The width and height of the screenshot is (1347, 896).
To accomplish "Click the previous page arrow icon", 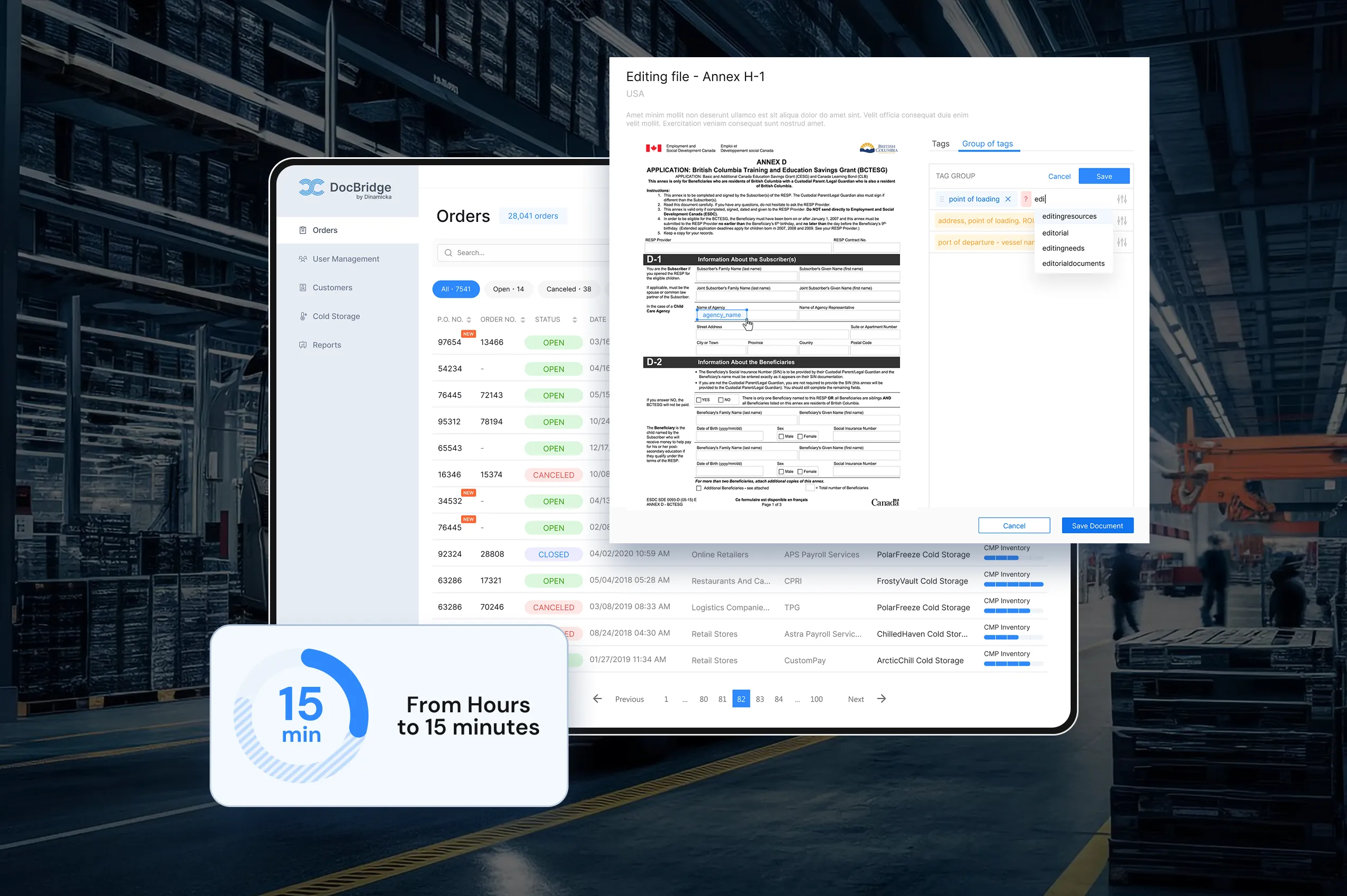I will click(x=598, y=698).
